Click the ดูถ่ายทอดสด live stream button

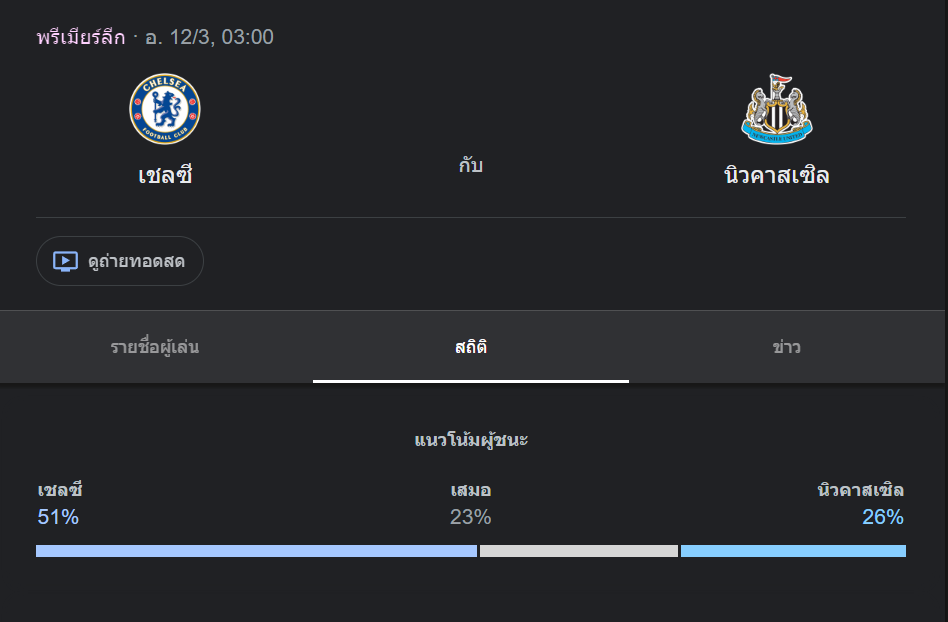(x=119, y=260)
